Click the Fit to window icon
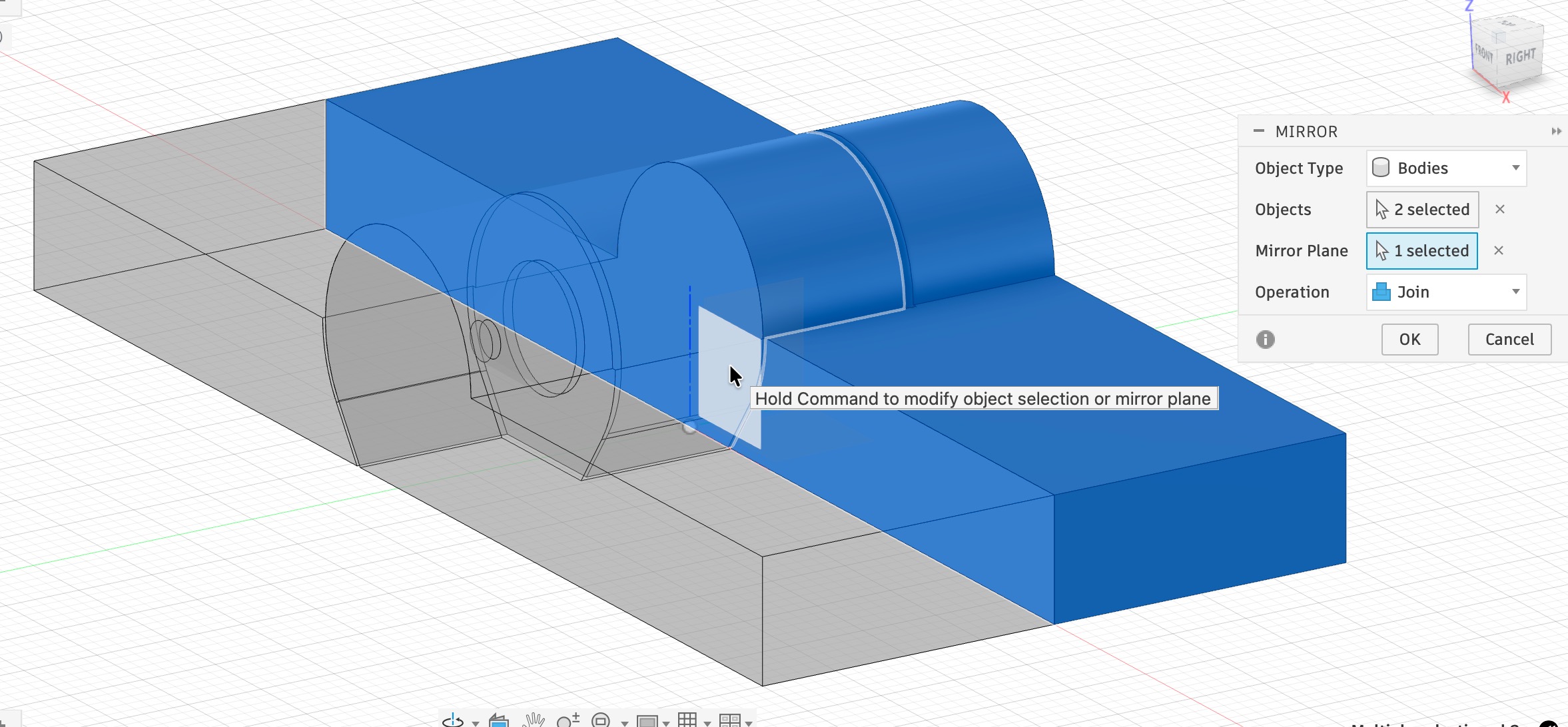Viewport: 1568px width, 727px height. pos(601,720)
